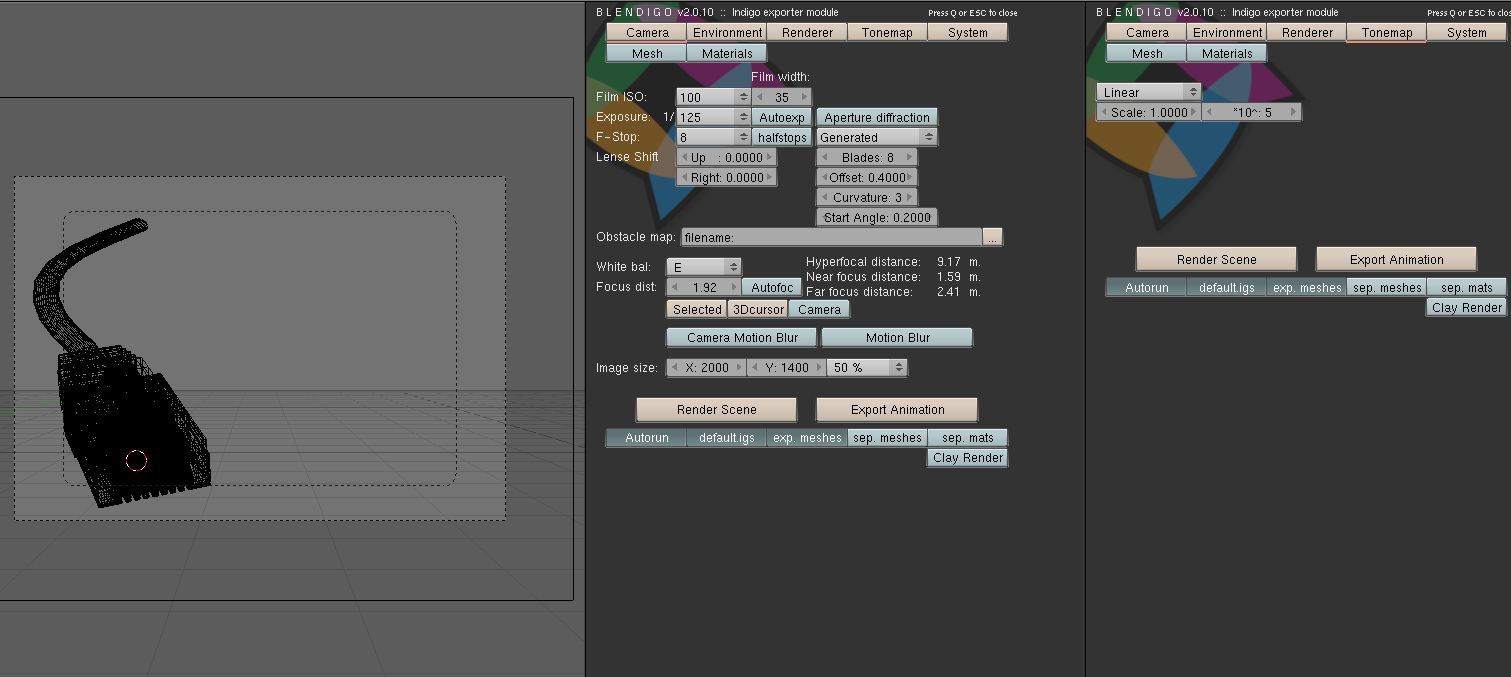Toggle sep. mats in the tonemap settings panel
Viewport: 1511px width, 677px height.
(x=1466, y=287)
